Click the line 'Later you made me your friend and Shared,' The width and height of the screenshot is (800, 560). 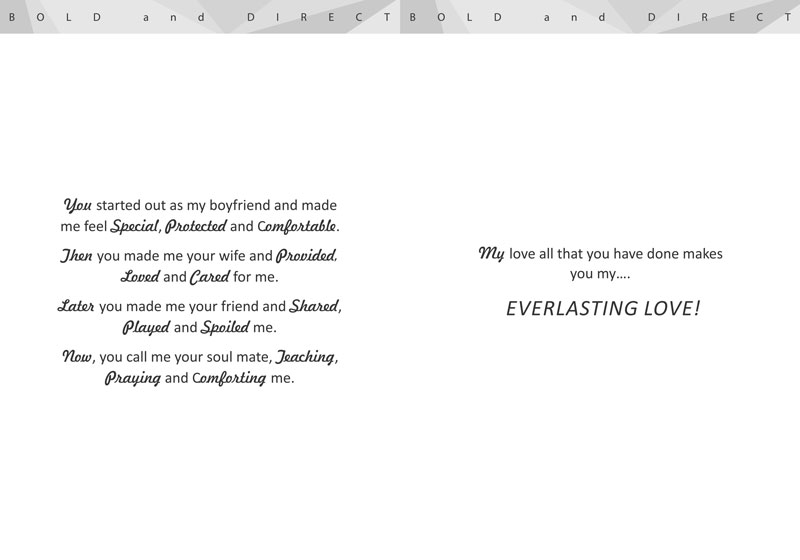199,306
